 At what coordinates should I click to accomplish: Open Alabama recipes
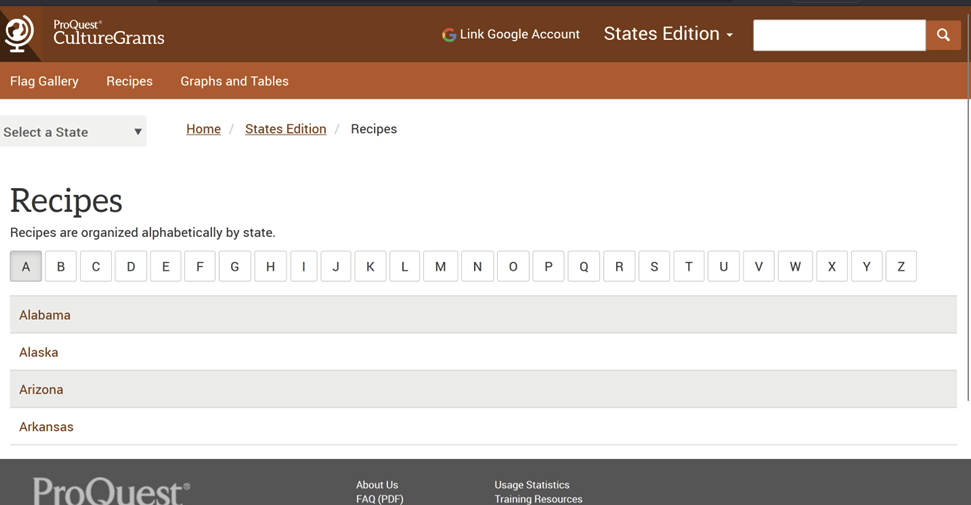point(45,315)
